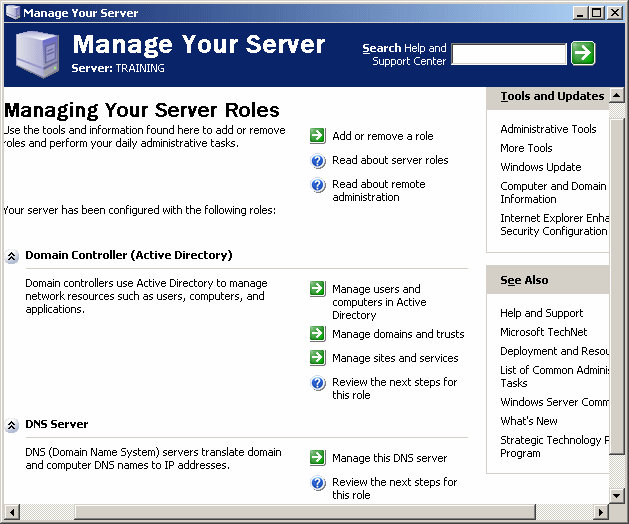Viewport: 629px width, 524px height.
Task: Open Windows Update link
Action: tap(540, 167)
